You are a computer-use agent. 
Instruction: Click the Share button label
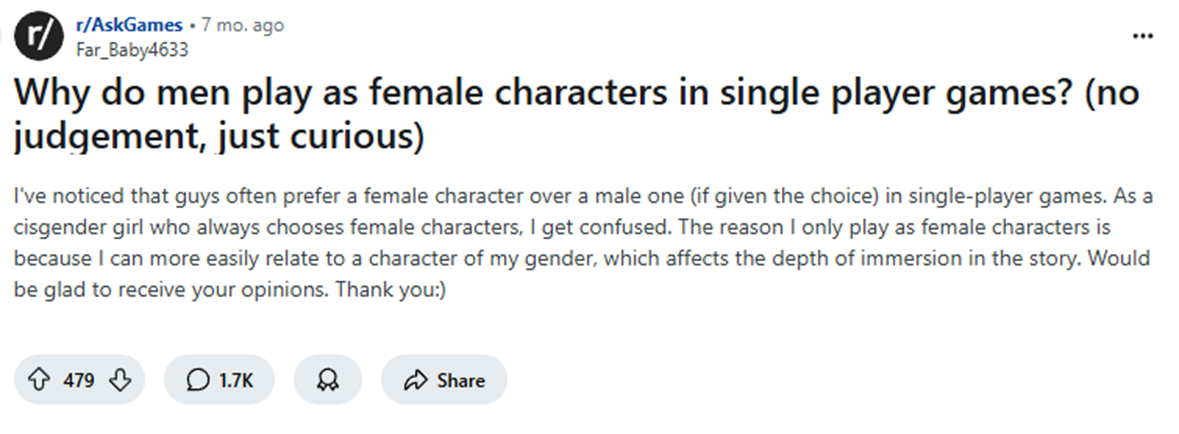click(x=460, y=381)
